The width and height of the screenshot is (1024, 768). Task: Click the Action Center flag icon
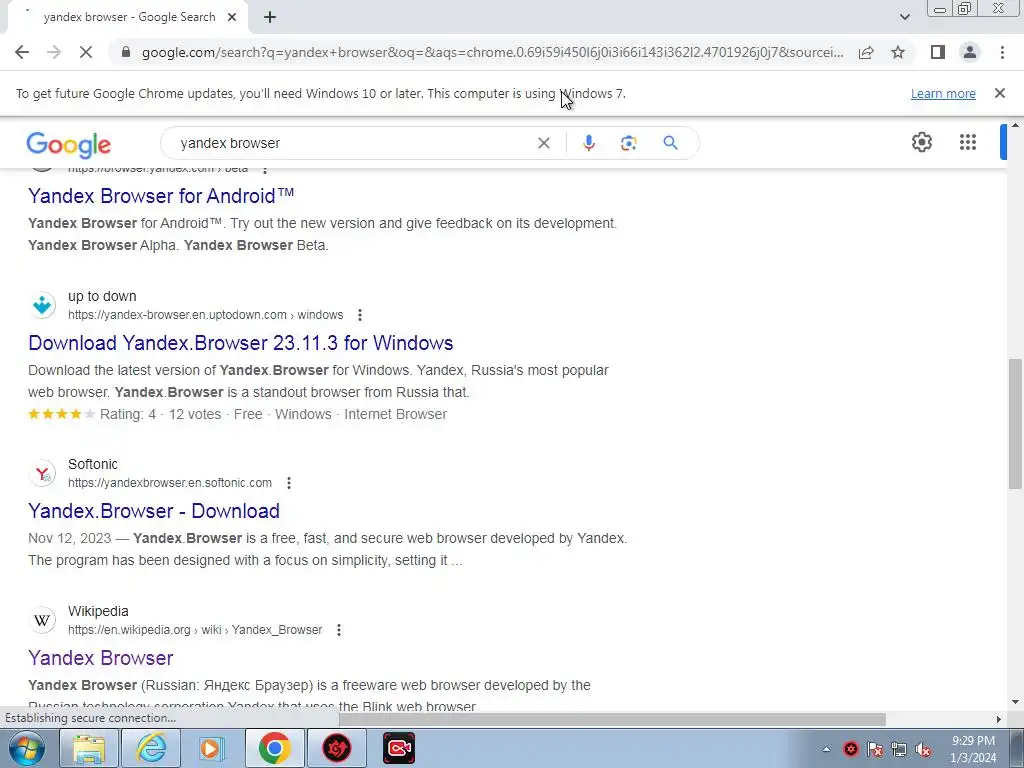click(874, 749)
